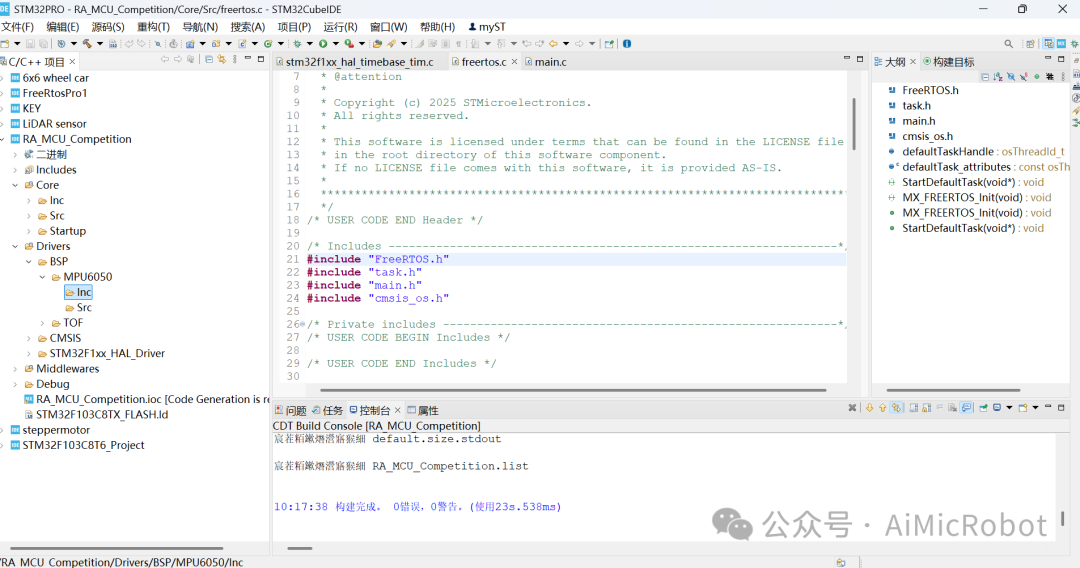Viewport: 1080px width, 568px height.
Task: Click the Previous Error up arrow in console
Action: click(x=882, y=408)
